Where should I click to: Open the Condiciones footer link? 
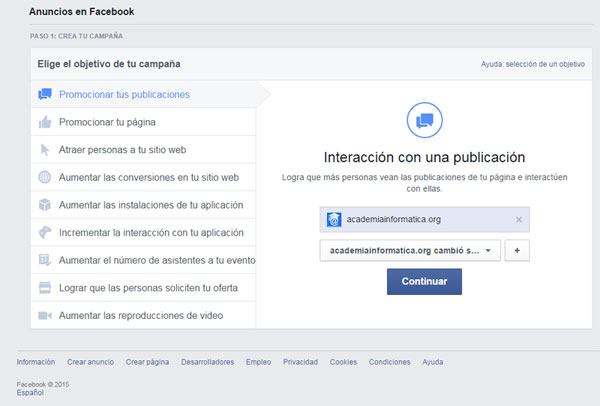click(390, 362)
